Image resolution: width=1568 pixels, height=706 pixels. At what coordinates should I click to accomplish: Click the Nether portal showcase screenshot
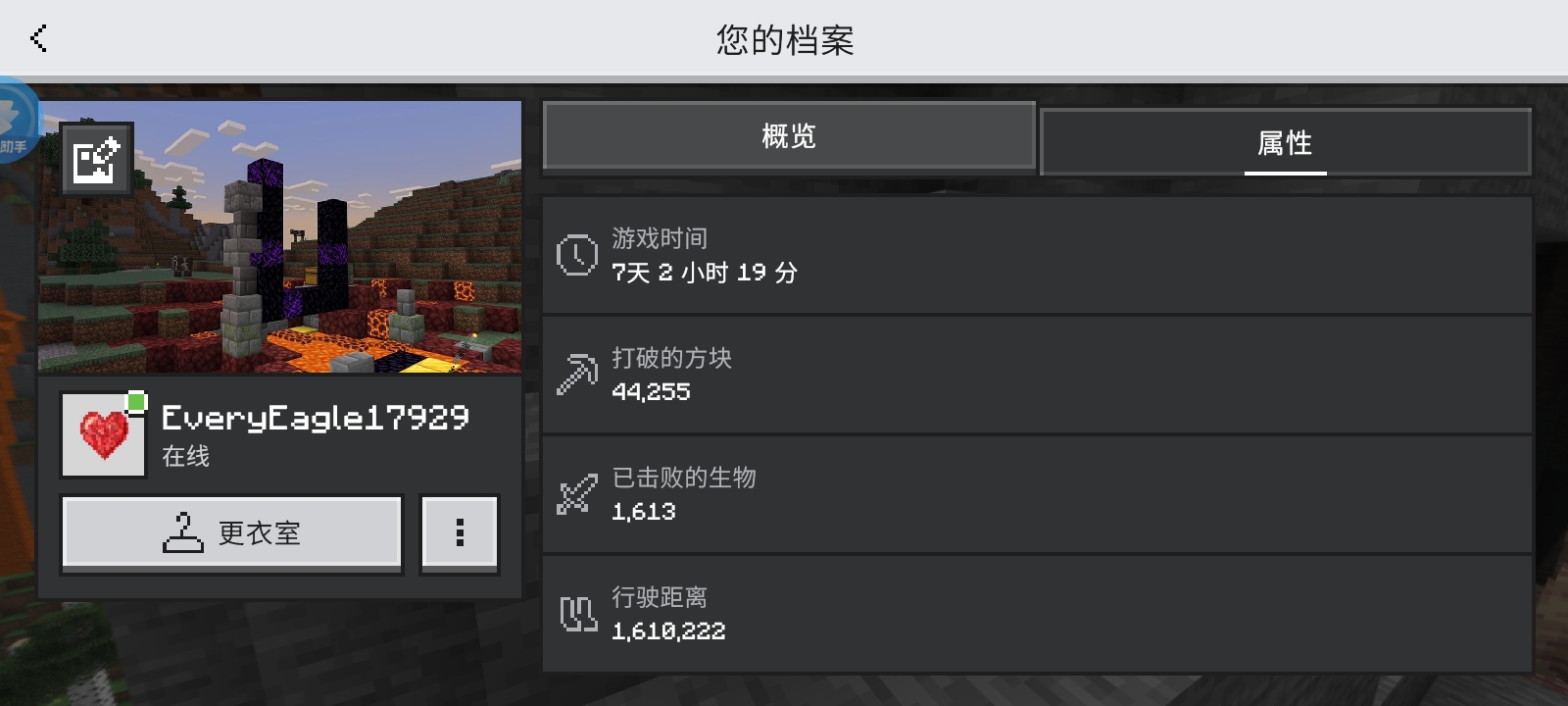tap(280, 236)
